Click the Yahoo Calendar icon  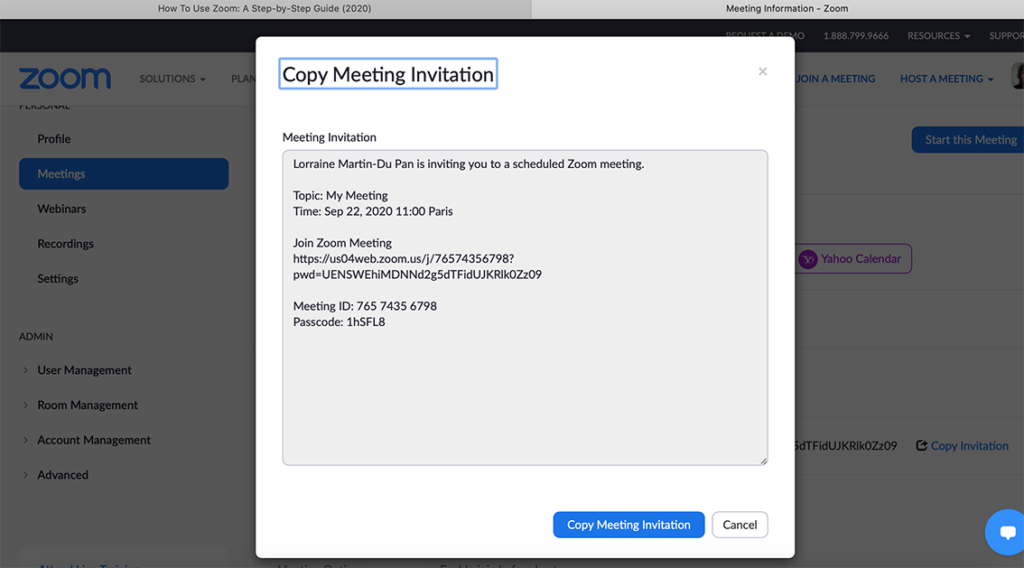pos(808,259)
